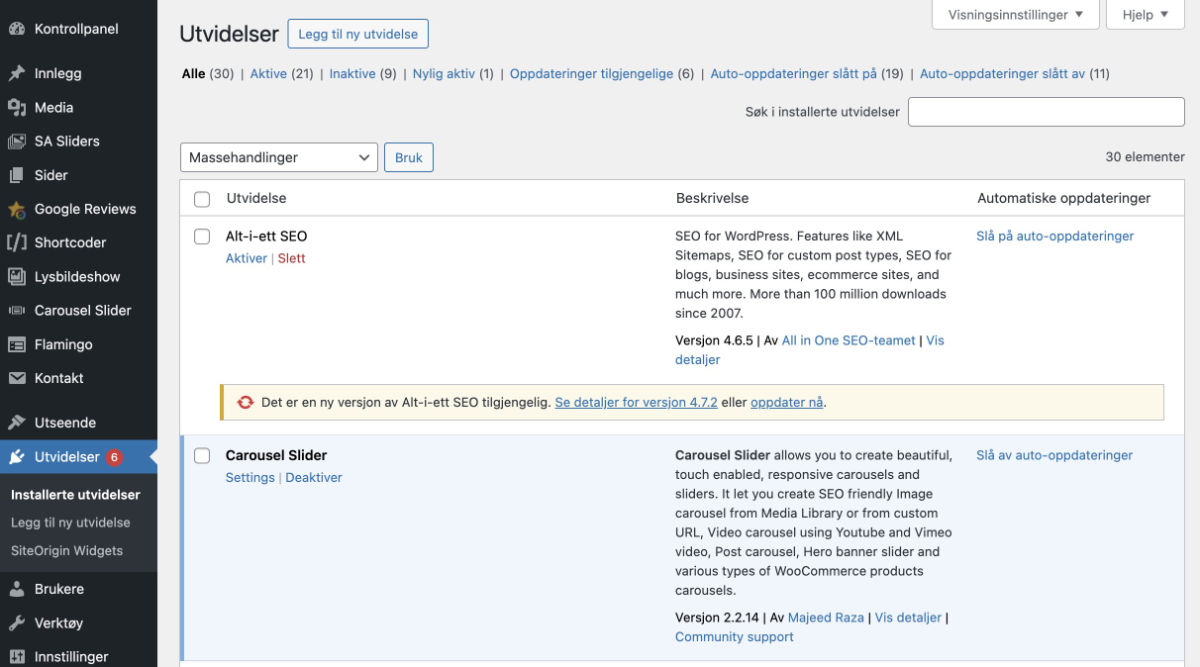Click the SA Sliders icon
The width and height of the screenshot is (1200, 667).
(17, 141)
